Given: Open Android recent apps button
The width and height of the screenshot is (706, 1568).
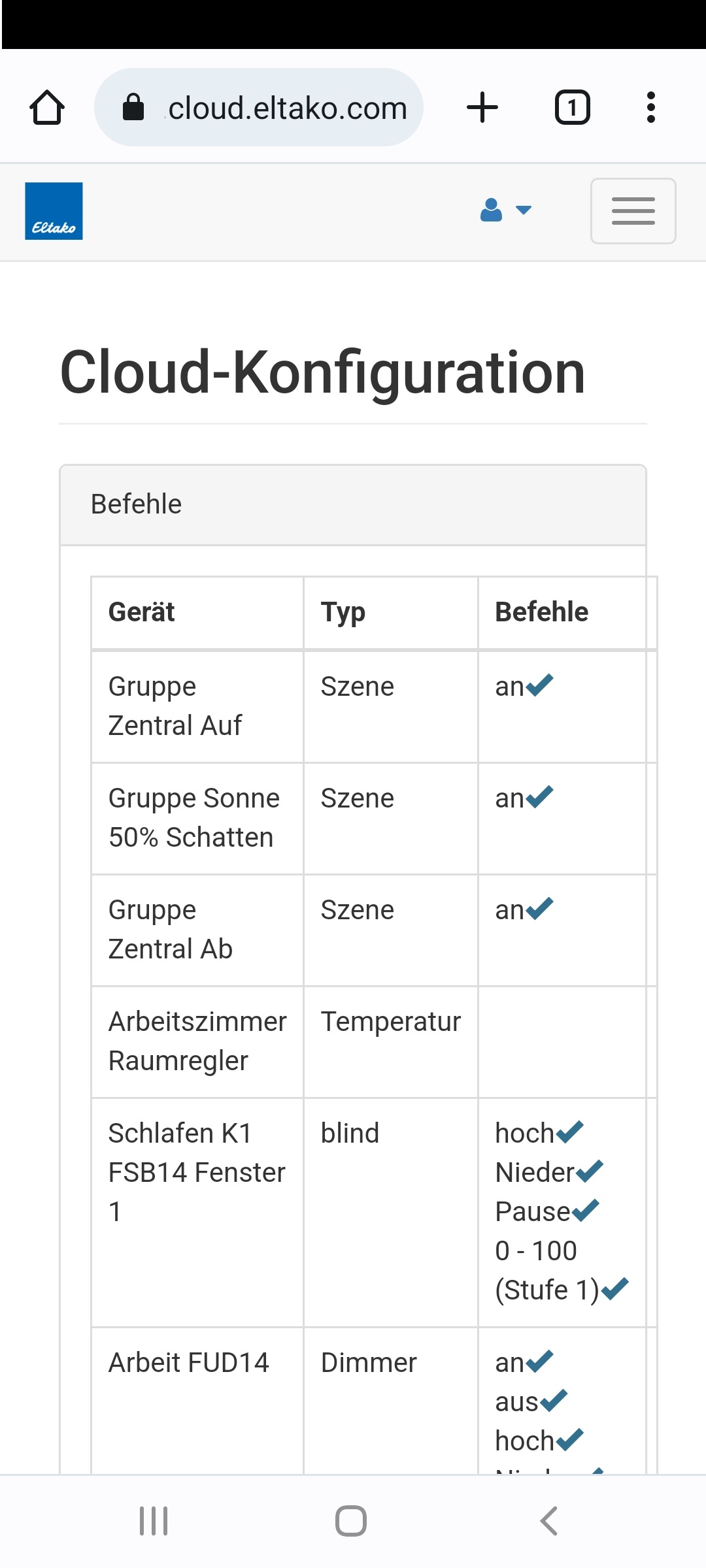Looking at the screenshot, I should point(154,1521).
